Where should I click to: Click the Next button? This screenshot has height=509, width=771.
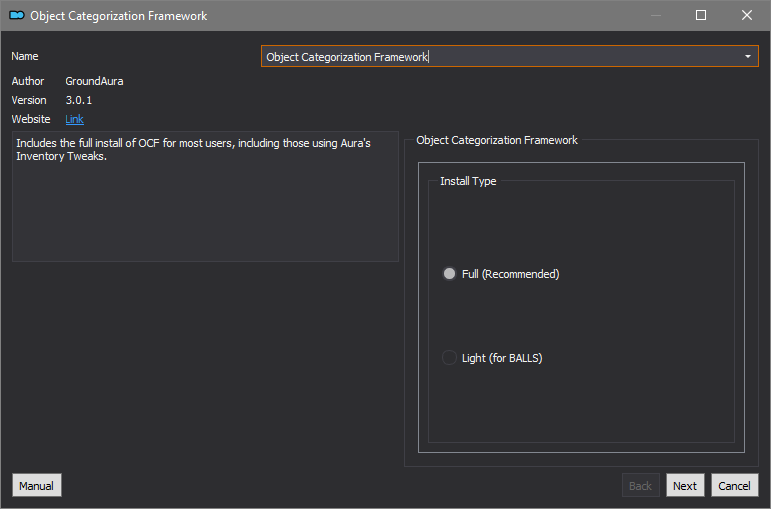click(685, 485)
